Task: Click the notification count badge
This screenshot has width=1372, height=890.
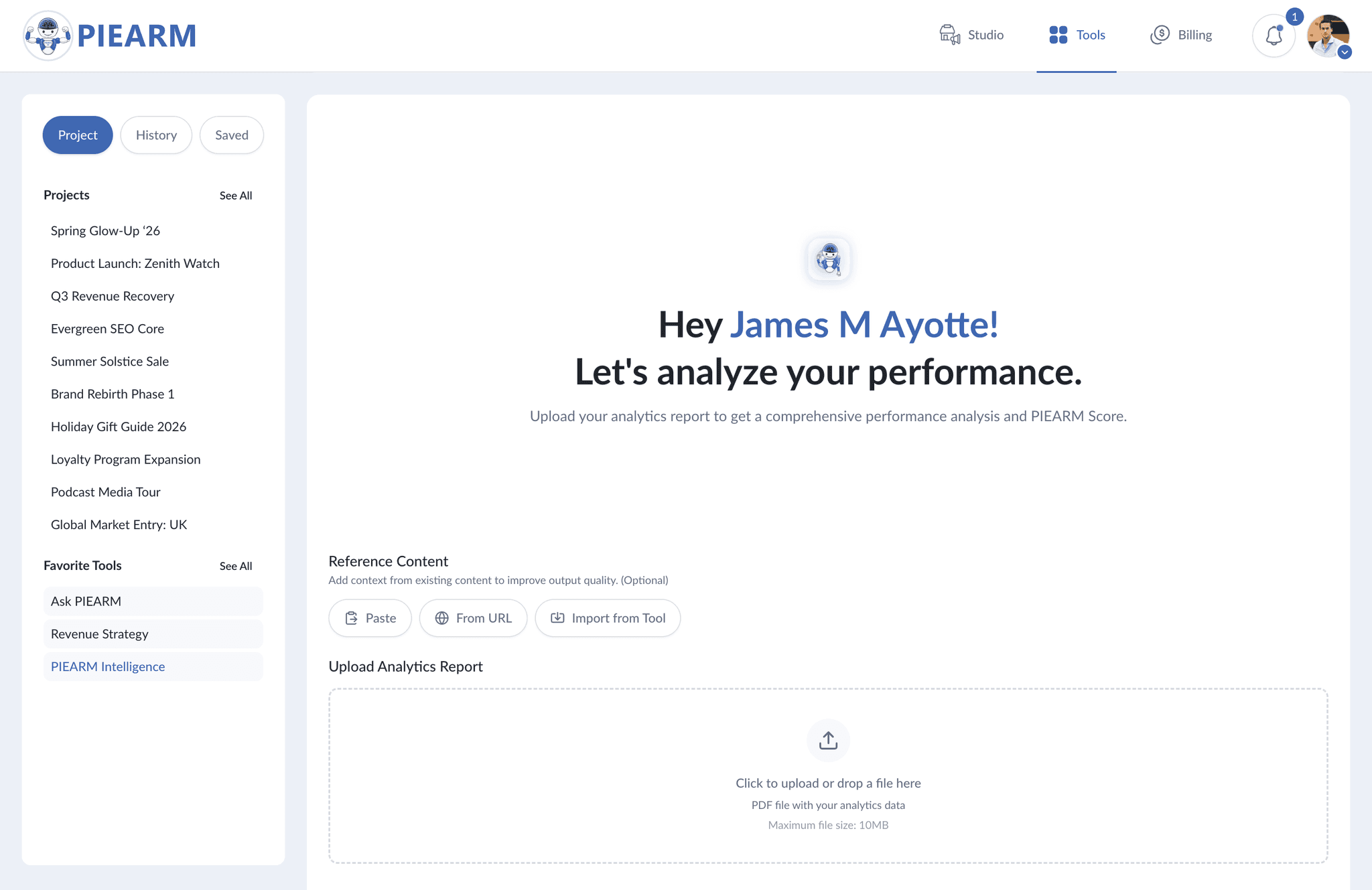Action: 1294,17
